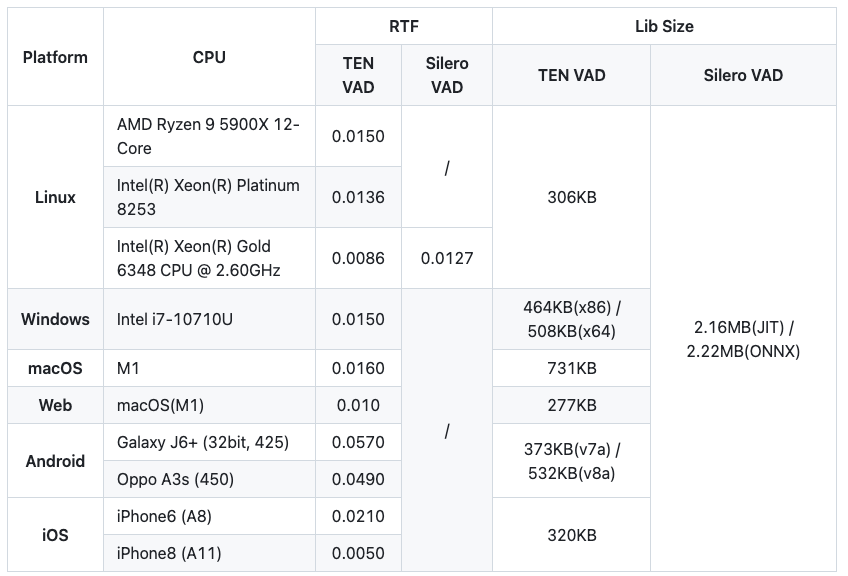The width and height of the screenshot is (848, 576).
Task: Click the Intel Xeon Gold 6348 cell
Action: (208, 258)
